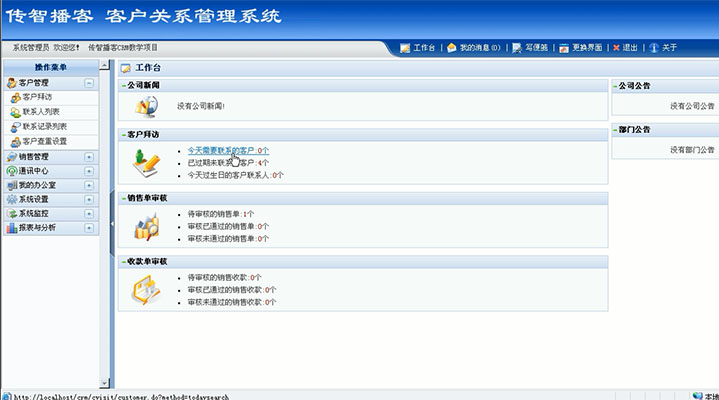Click the 客户查重设置 sidebar icon
719x400 pixels.
16,141
